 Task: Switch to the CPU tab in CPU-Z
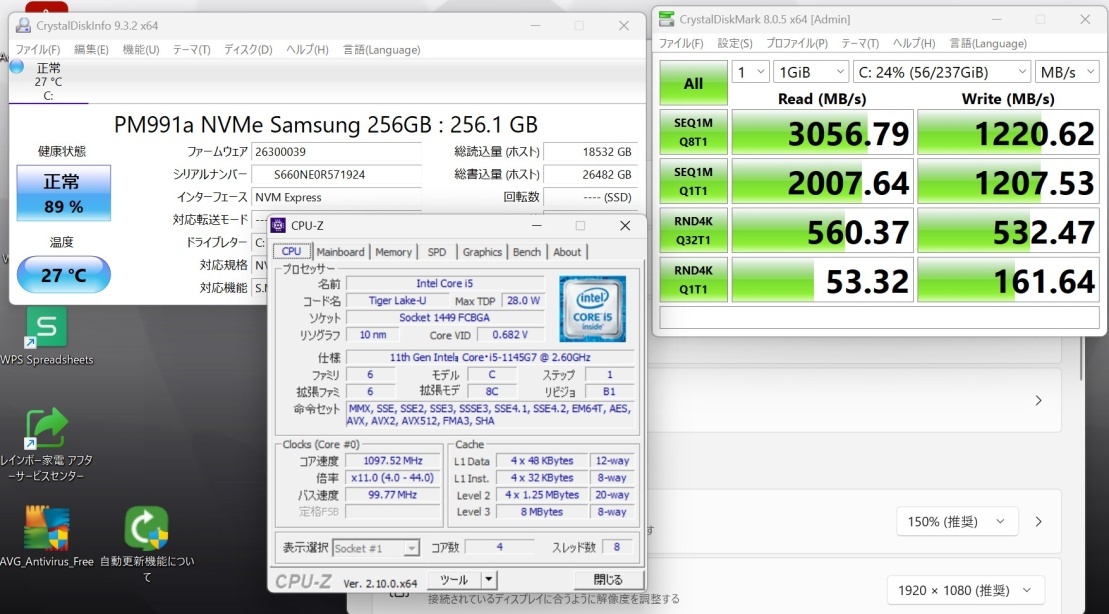[291, 251]
